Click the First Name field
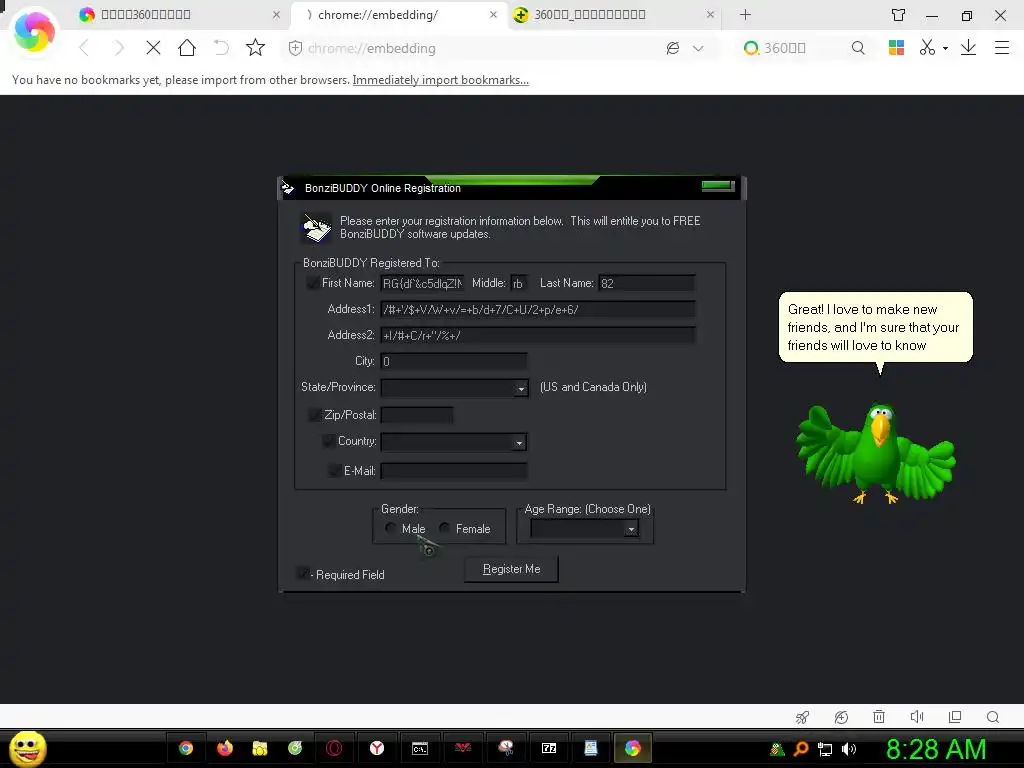This screenshot has width=1024, height=768. (422, 283)
